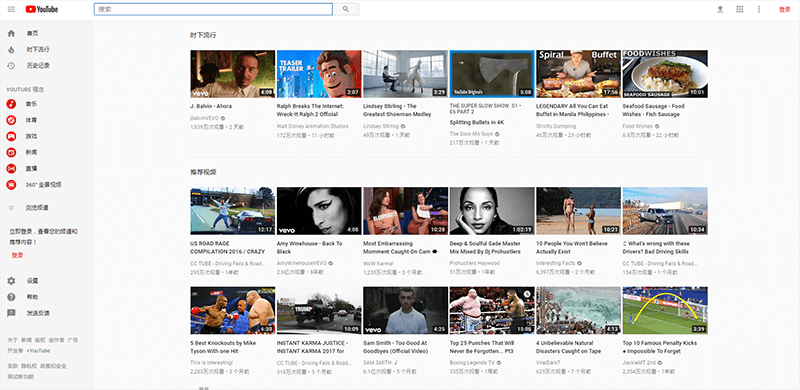Open Spiral Buffet video thumbnail
This screenshot has height=390, width=800.
[x=579, y=74]
